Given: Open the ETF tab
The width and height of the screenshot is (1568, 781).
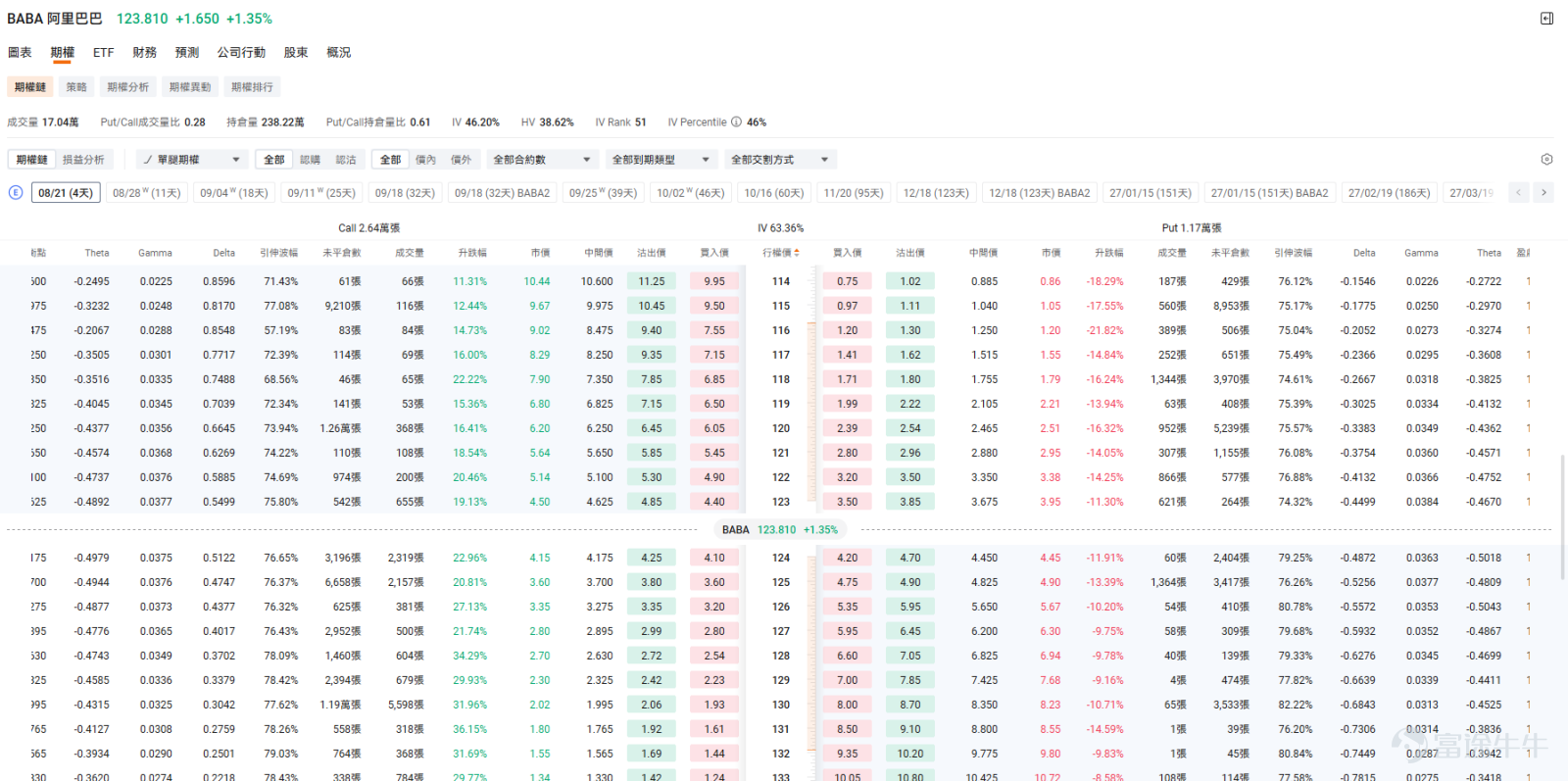Looking at the screenshot, I should point(103,53).
